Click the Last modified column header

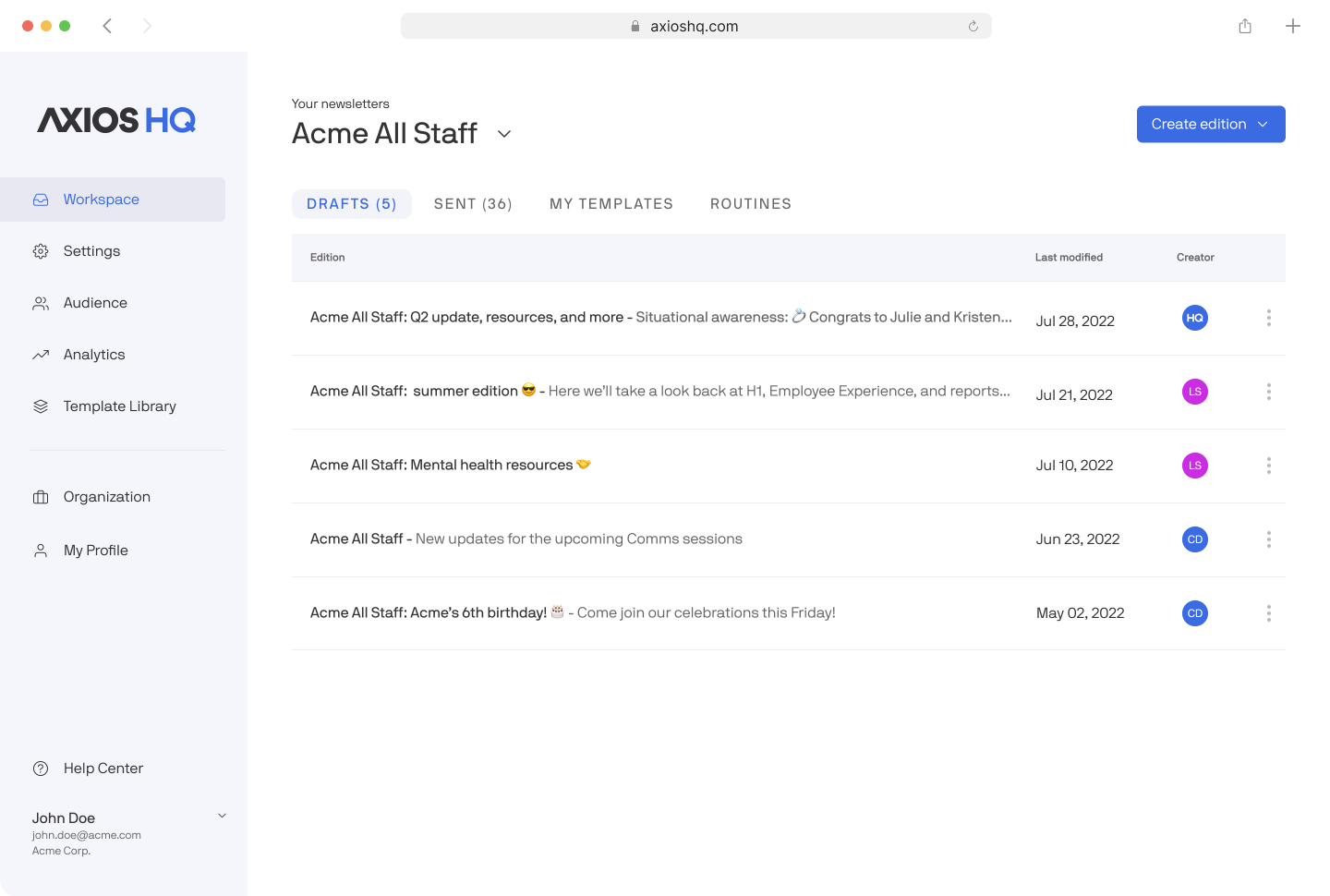point(1069,258)
